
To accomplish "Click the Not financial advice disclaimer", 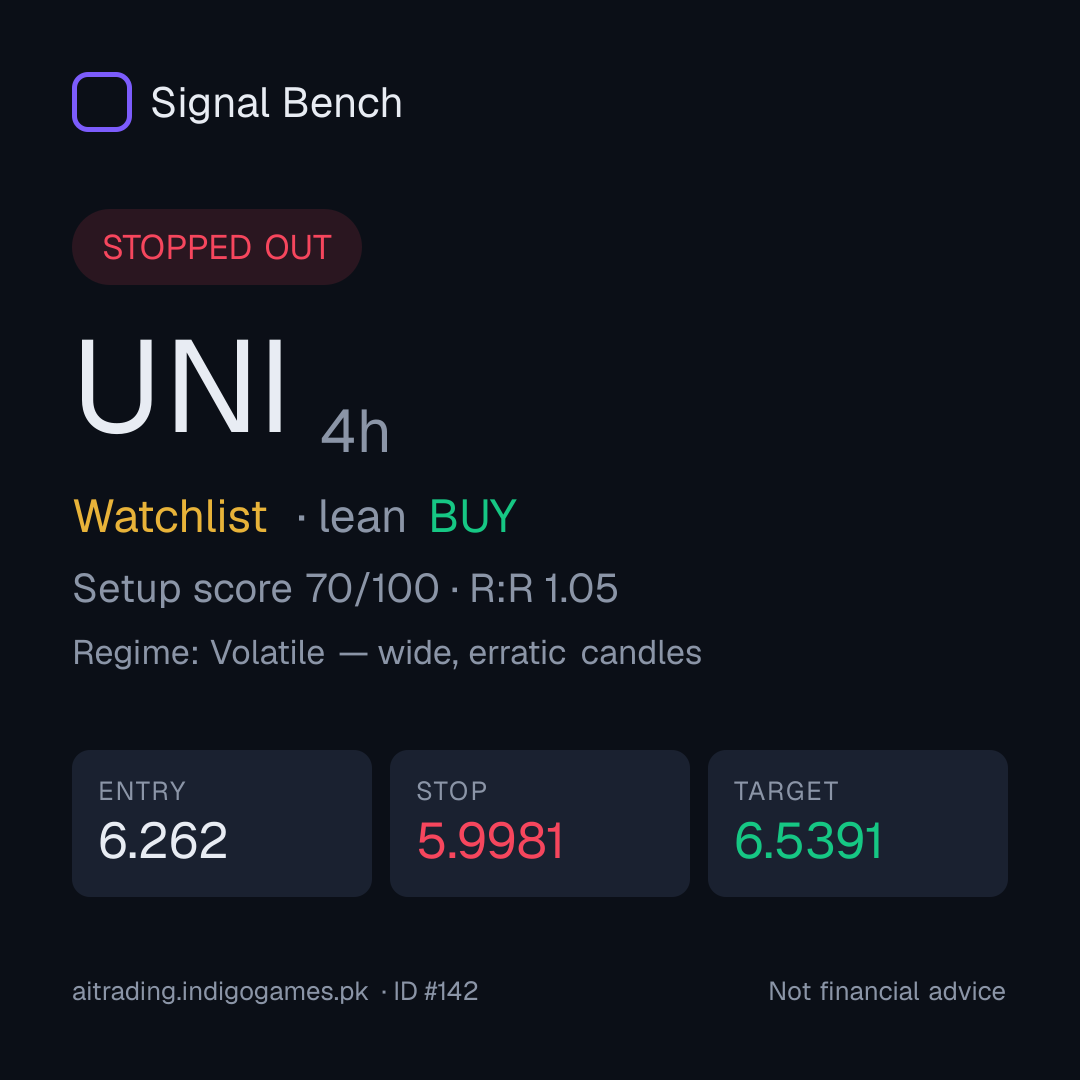I will 887,991.
